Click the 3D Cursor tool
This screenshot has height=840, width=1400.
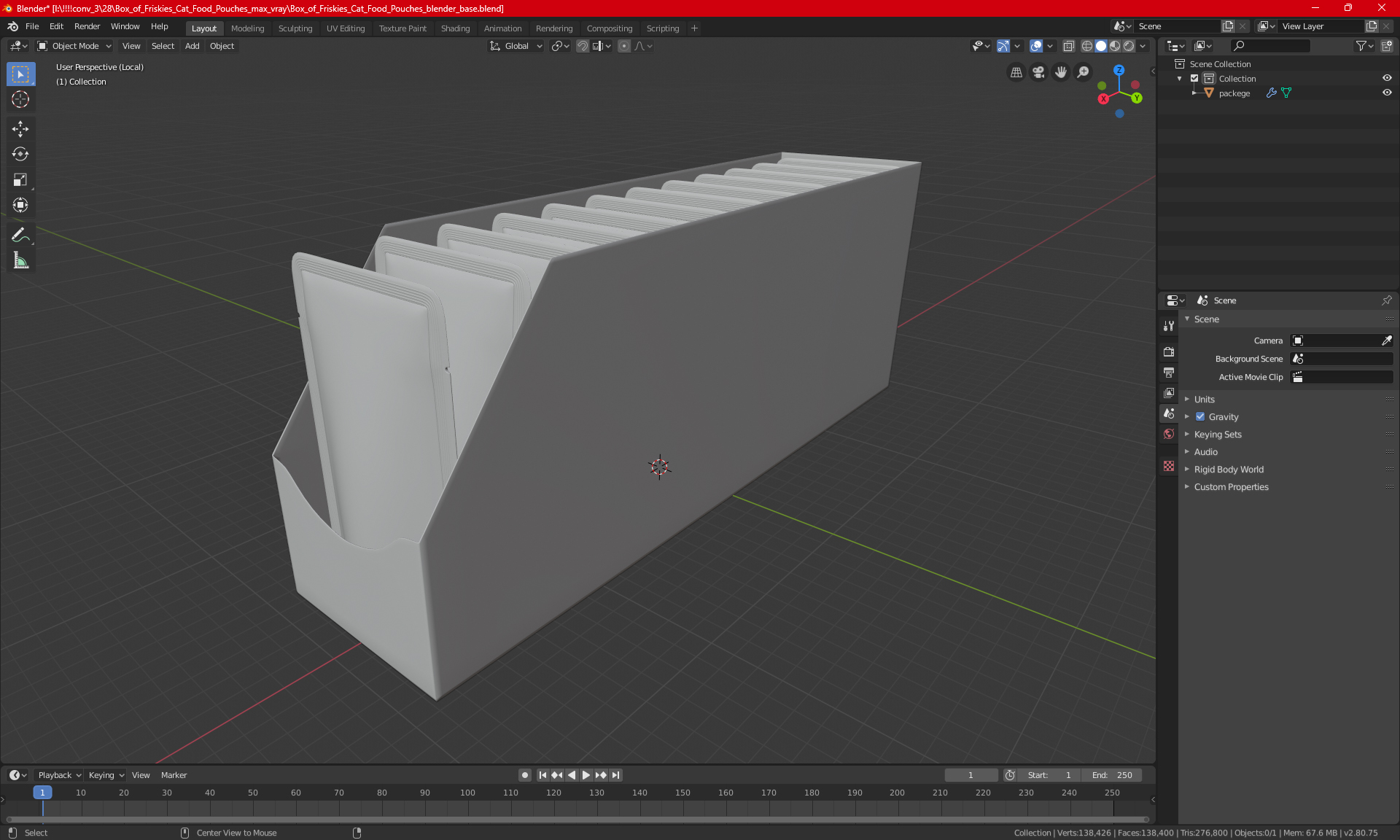20,99
